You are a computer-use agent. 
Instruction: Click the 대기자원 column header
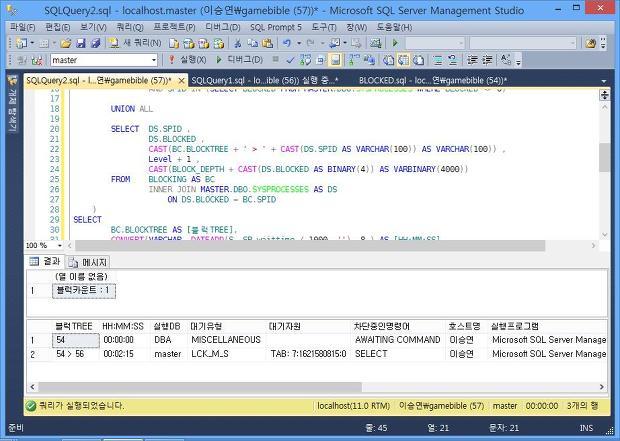[x=308, y=326]
